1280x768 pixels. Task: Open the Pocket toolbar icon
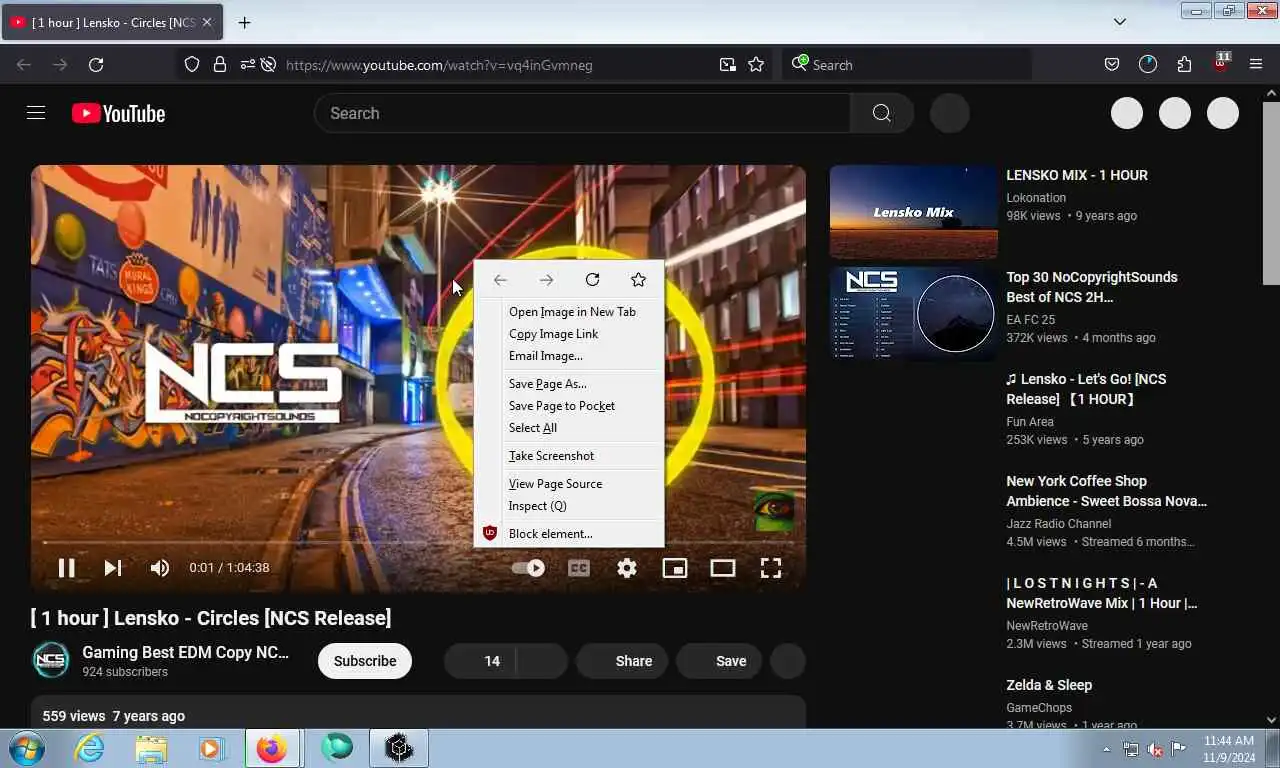[x=1111, y=65]
